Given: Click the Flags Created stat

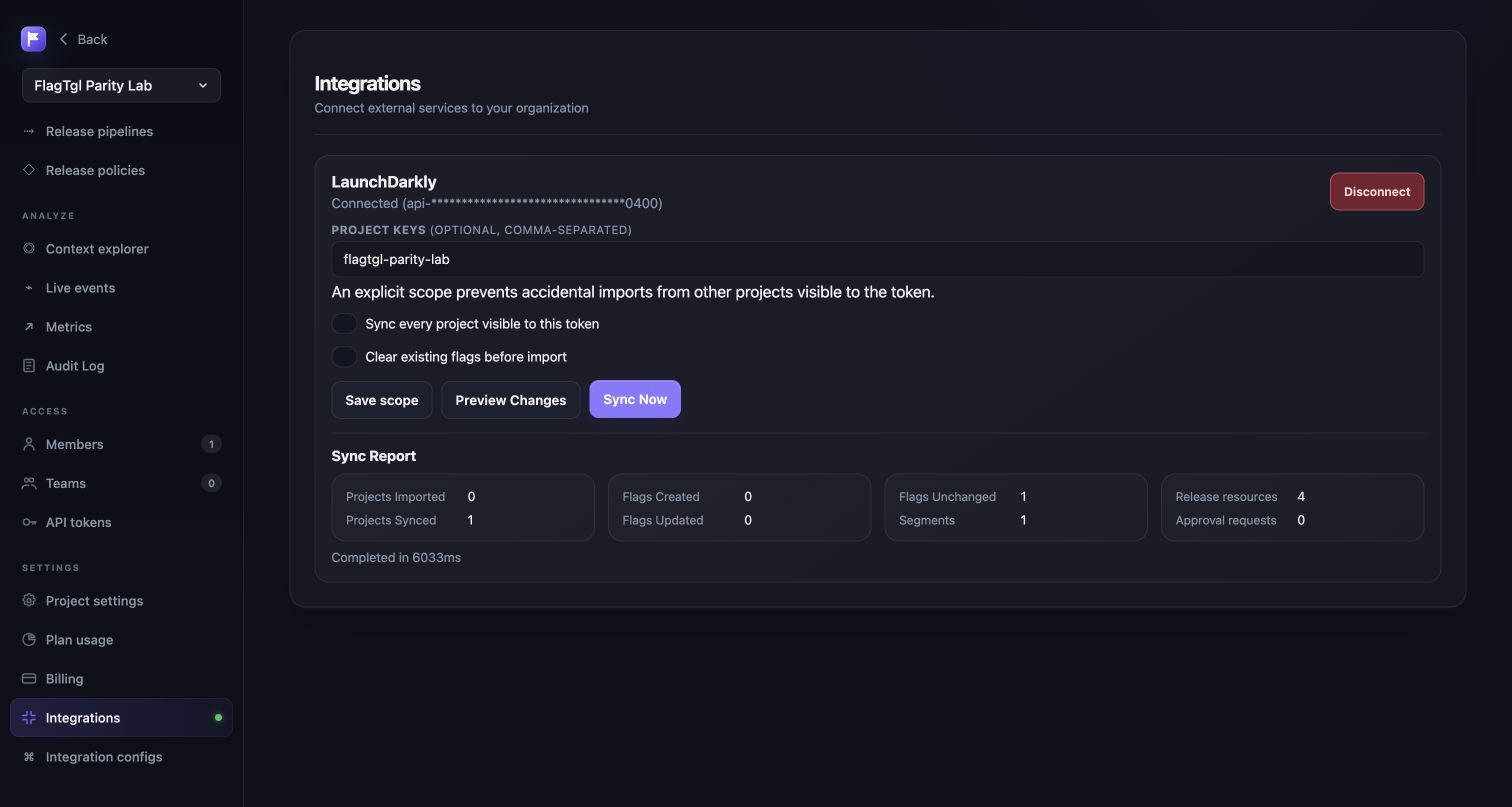Looking at the screenshot, I should 687,497.
